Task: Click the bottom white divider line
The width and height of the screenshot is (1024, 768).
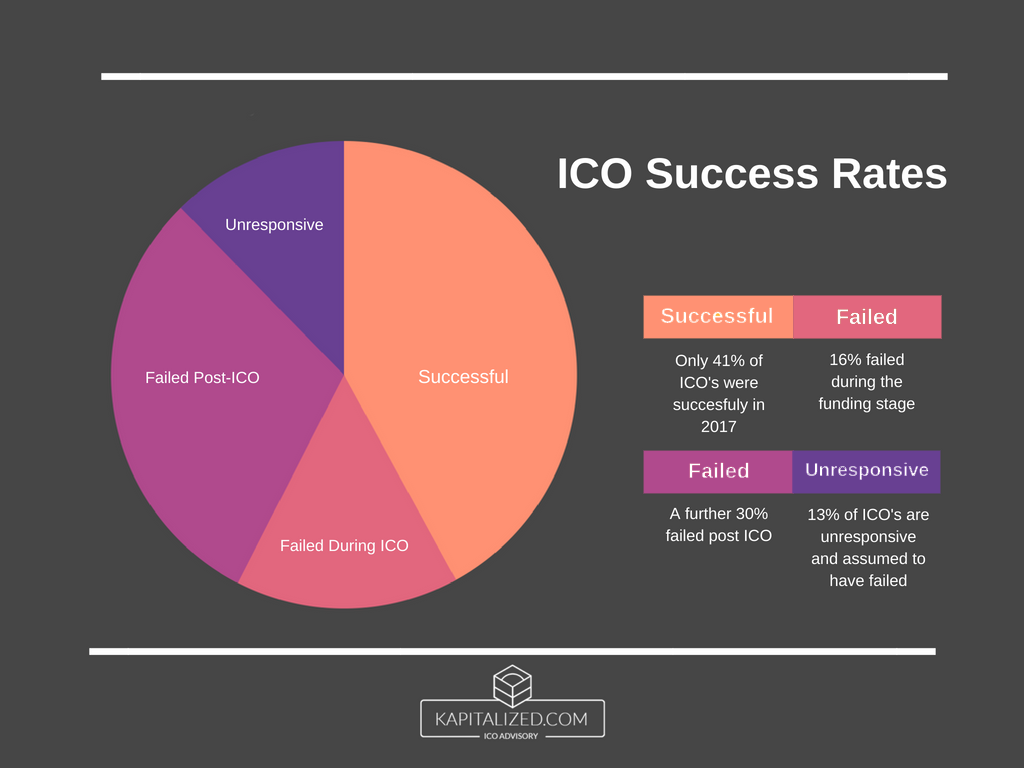Action: [x=512, y=651]
